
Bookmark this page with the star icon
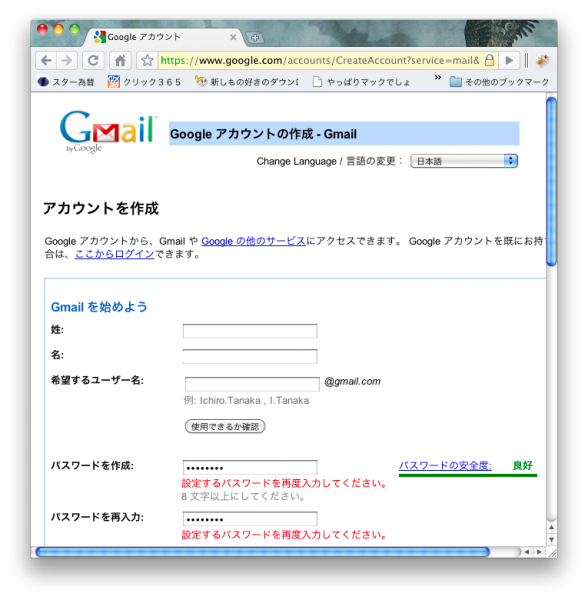[147, 60]
